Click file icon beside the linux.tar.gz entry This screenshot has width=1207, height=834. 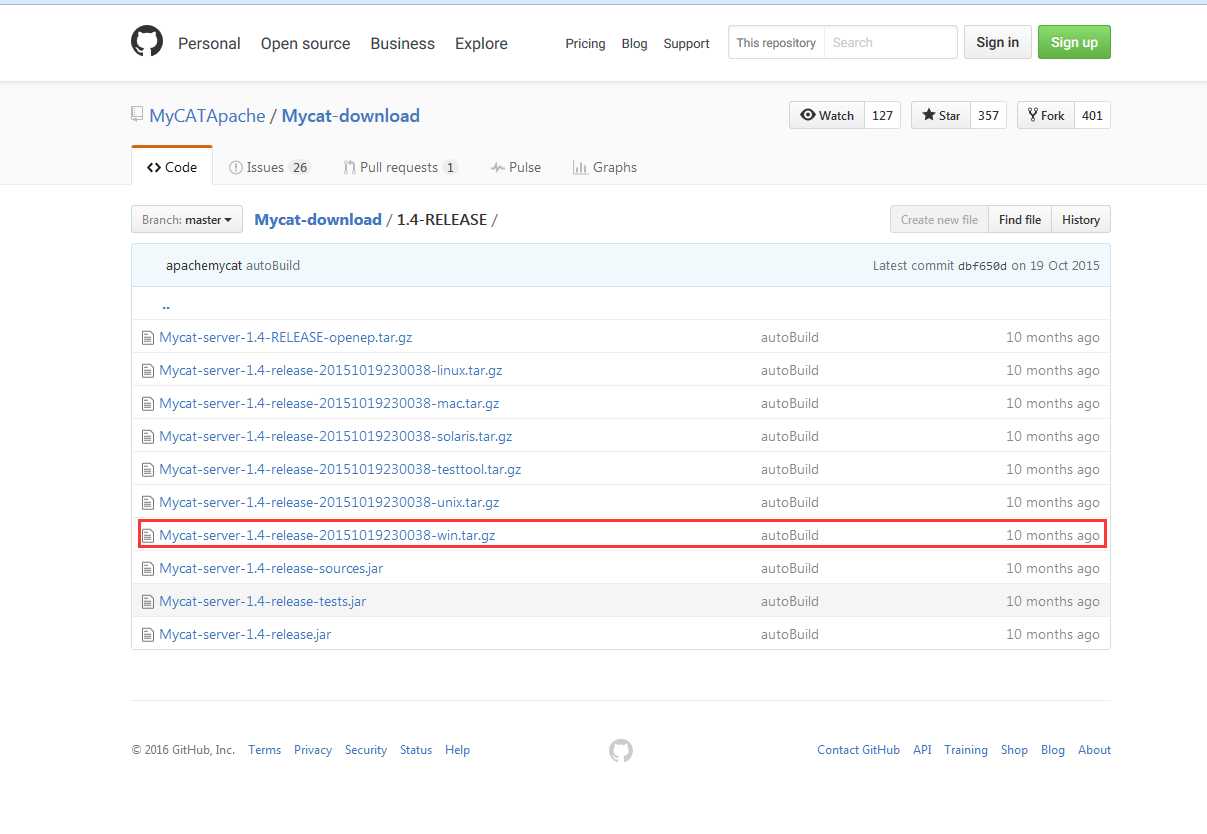click(x=148, y=371)
